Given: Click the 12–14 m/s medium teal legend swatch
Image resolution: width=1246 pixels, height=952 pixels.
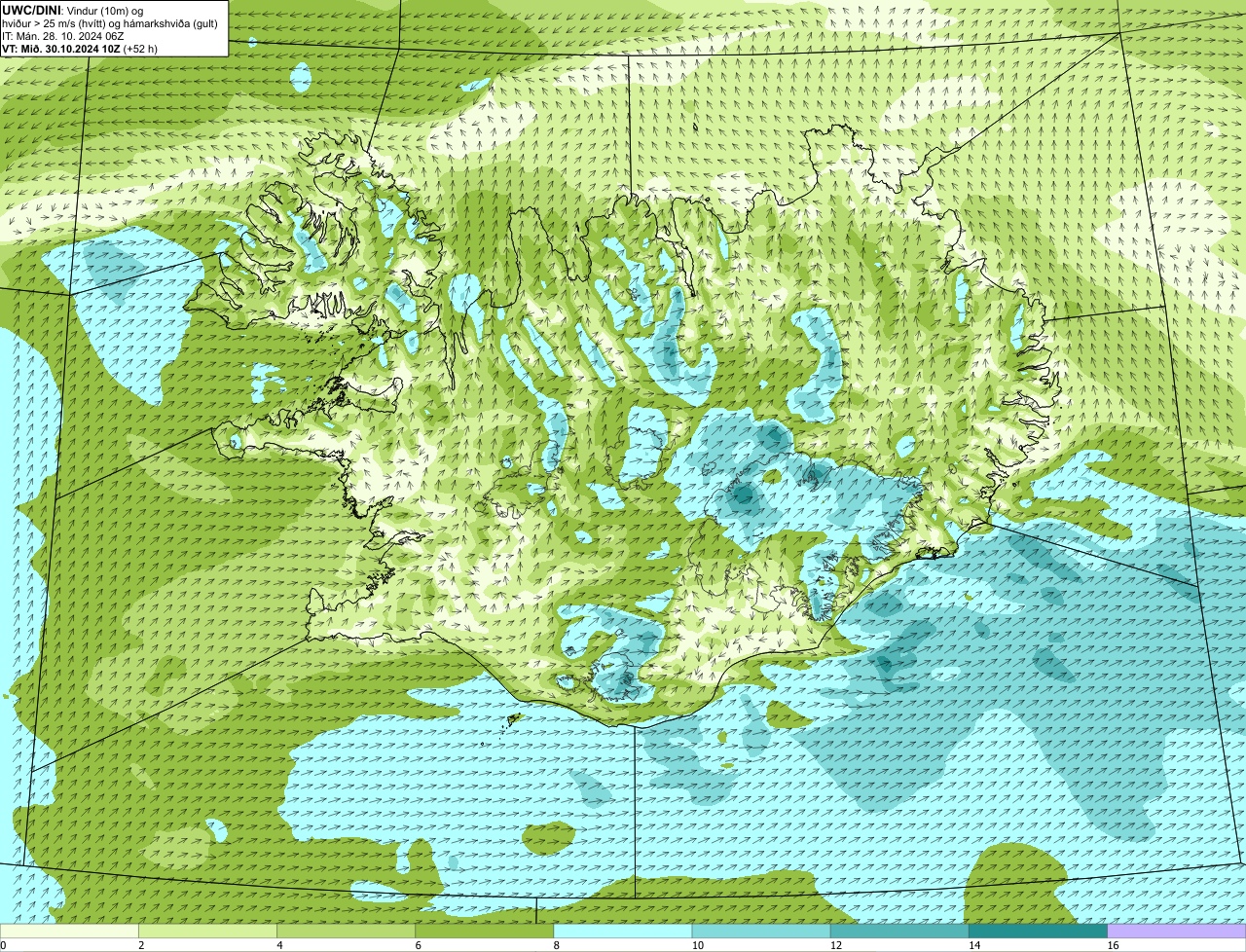Looking at the screenshot, I should pos(899,931).
